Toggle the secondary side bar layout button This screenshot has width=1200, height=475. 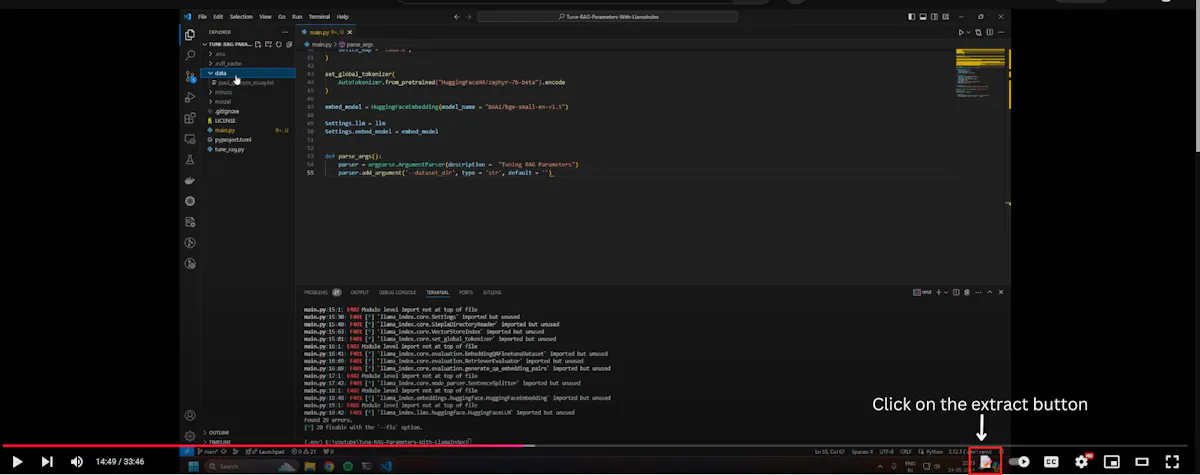pos(933,17)
